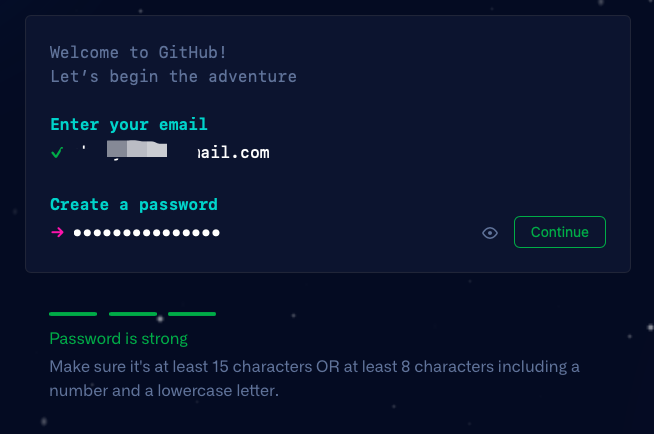The image size is (654, 434).
Task: Click the pink arrow prompt icon
Action: point(57,232)
